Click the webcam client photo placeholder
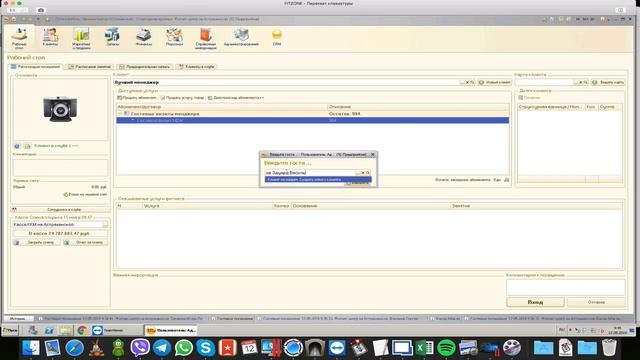The width and height of the screenshot is (640, 360). 60,109
